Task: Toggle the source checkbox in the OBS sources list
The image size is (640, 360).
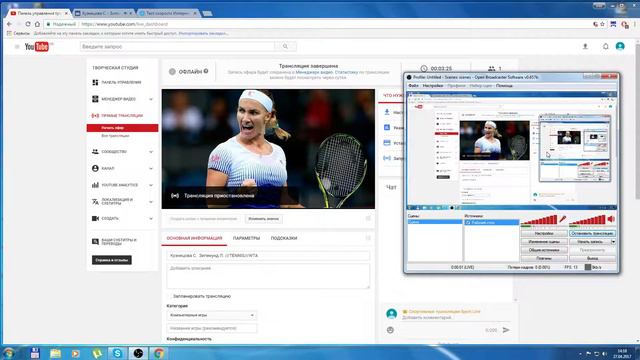Action: [468, 222]
